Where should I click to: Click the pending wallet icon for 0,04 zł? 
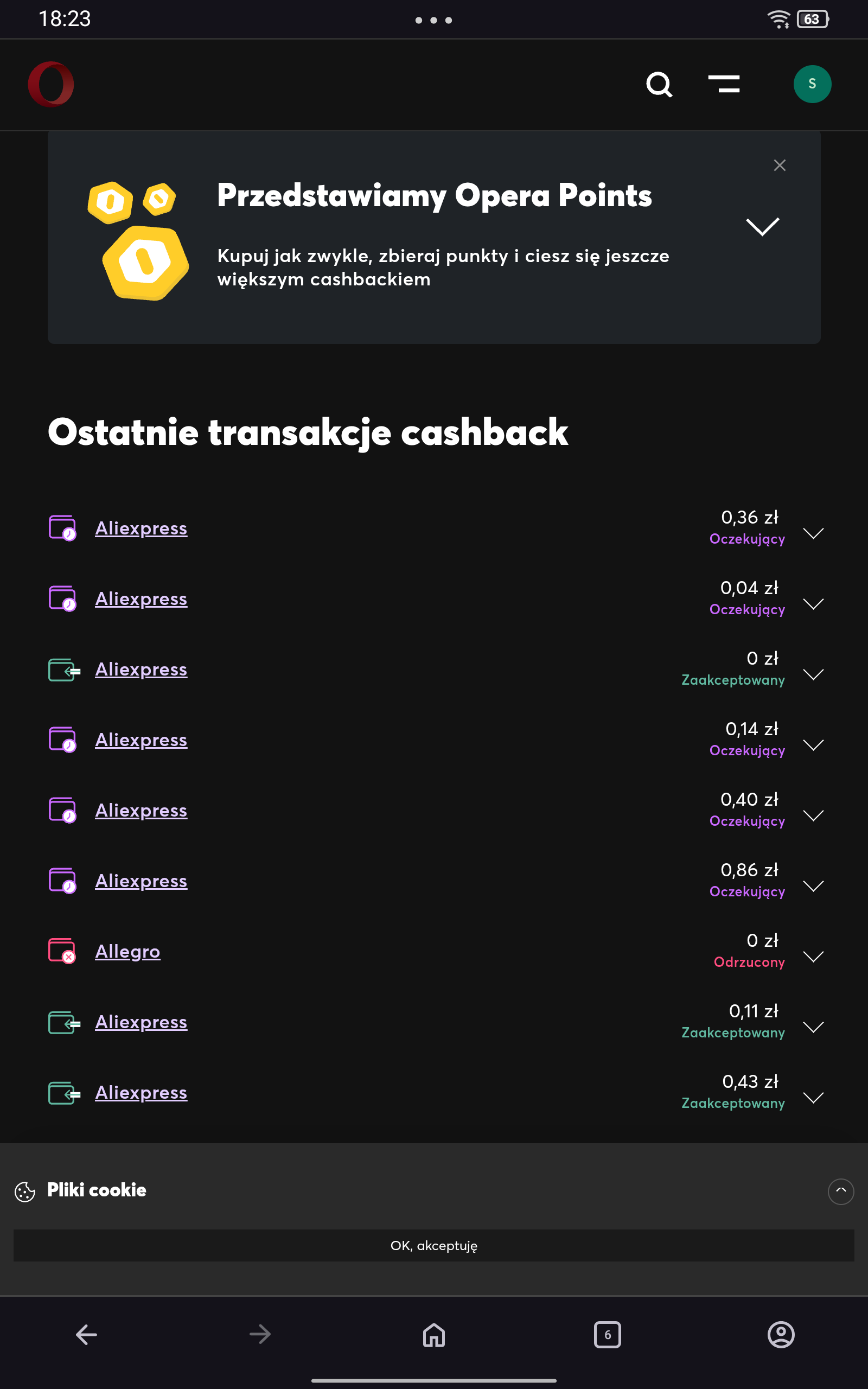click(62, 598)
